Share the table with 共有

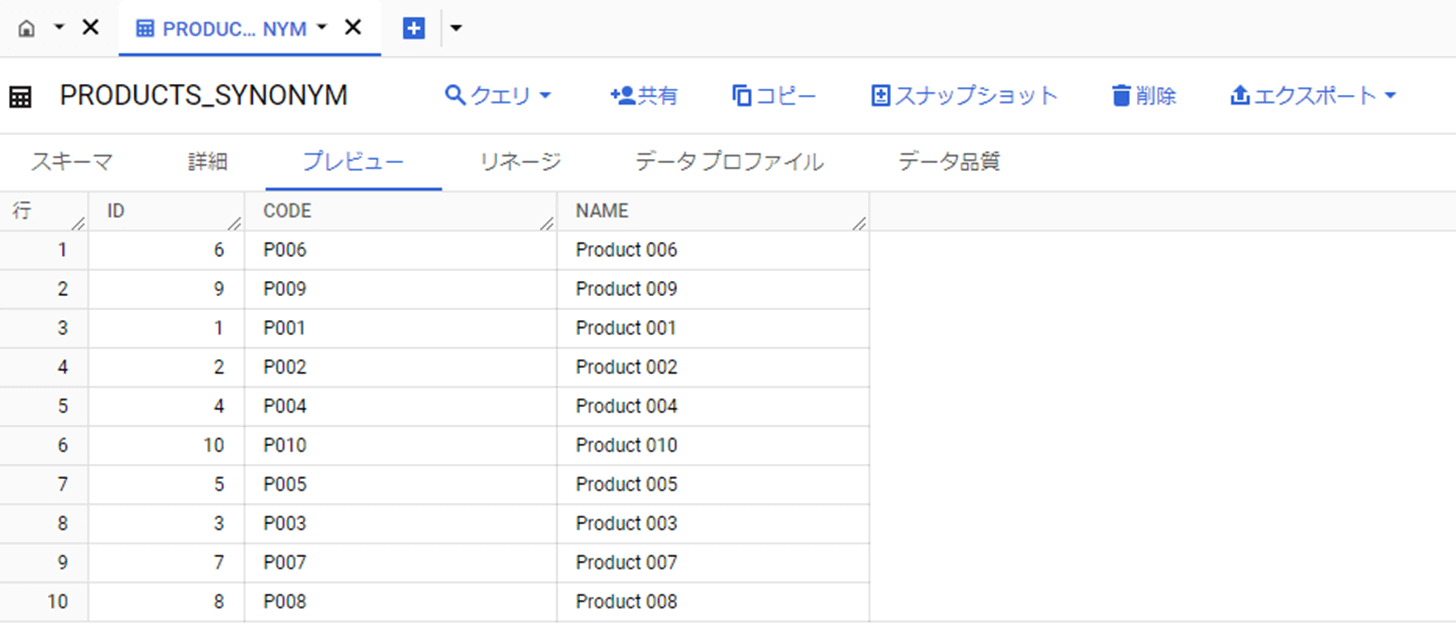(644, 96)
